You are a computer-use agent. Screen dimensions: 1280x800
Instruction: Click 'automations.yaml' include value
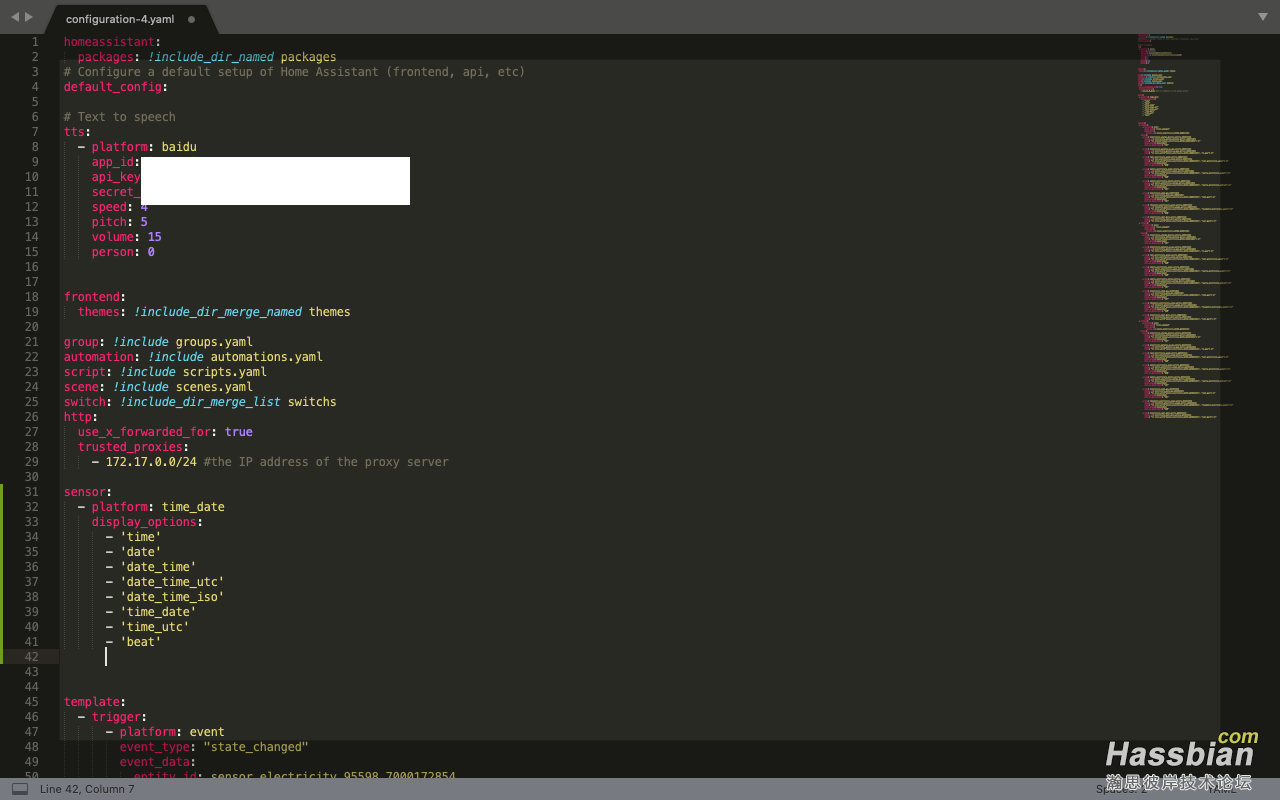[x=266, y=357]
